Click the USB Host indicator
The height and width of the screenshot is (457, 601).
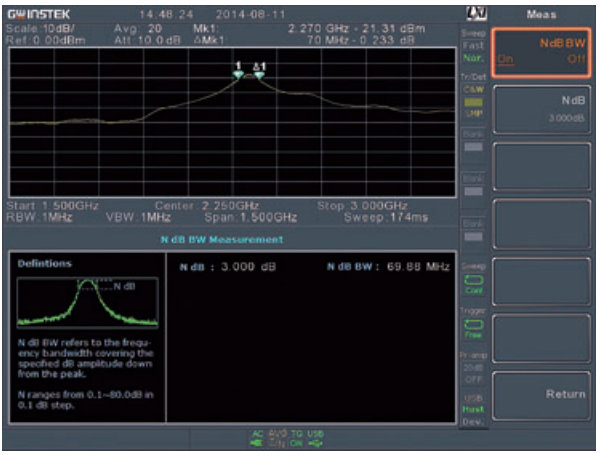(x=473, y=409)
